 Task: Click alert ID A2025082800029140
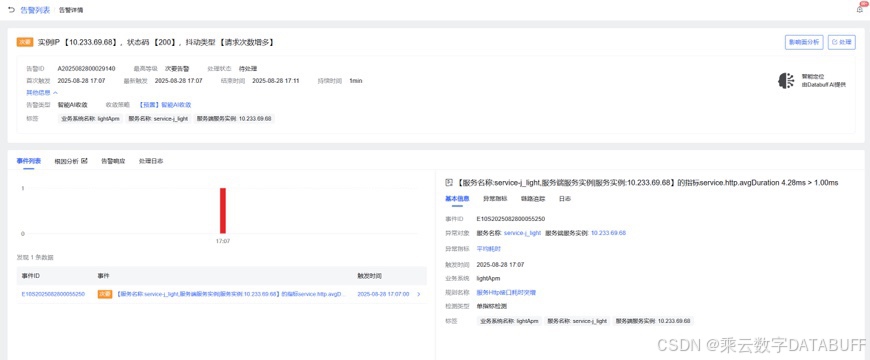pyautogui.click(x=87, y=69)
